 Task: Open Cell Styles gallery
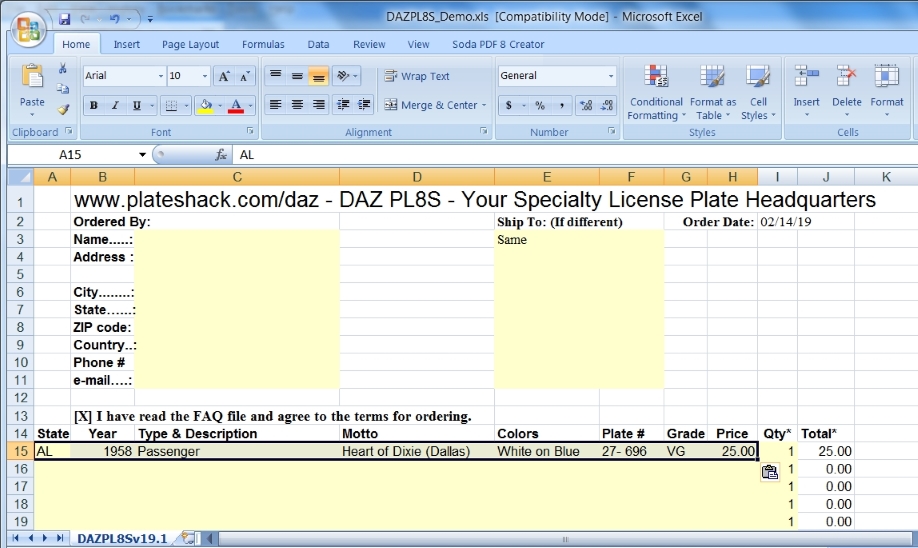tap(758, 91)
